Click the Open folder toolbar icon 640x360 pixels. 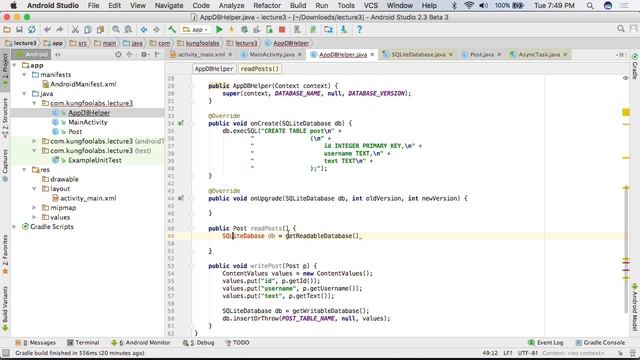[7, 29]
